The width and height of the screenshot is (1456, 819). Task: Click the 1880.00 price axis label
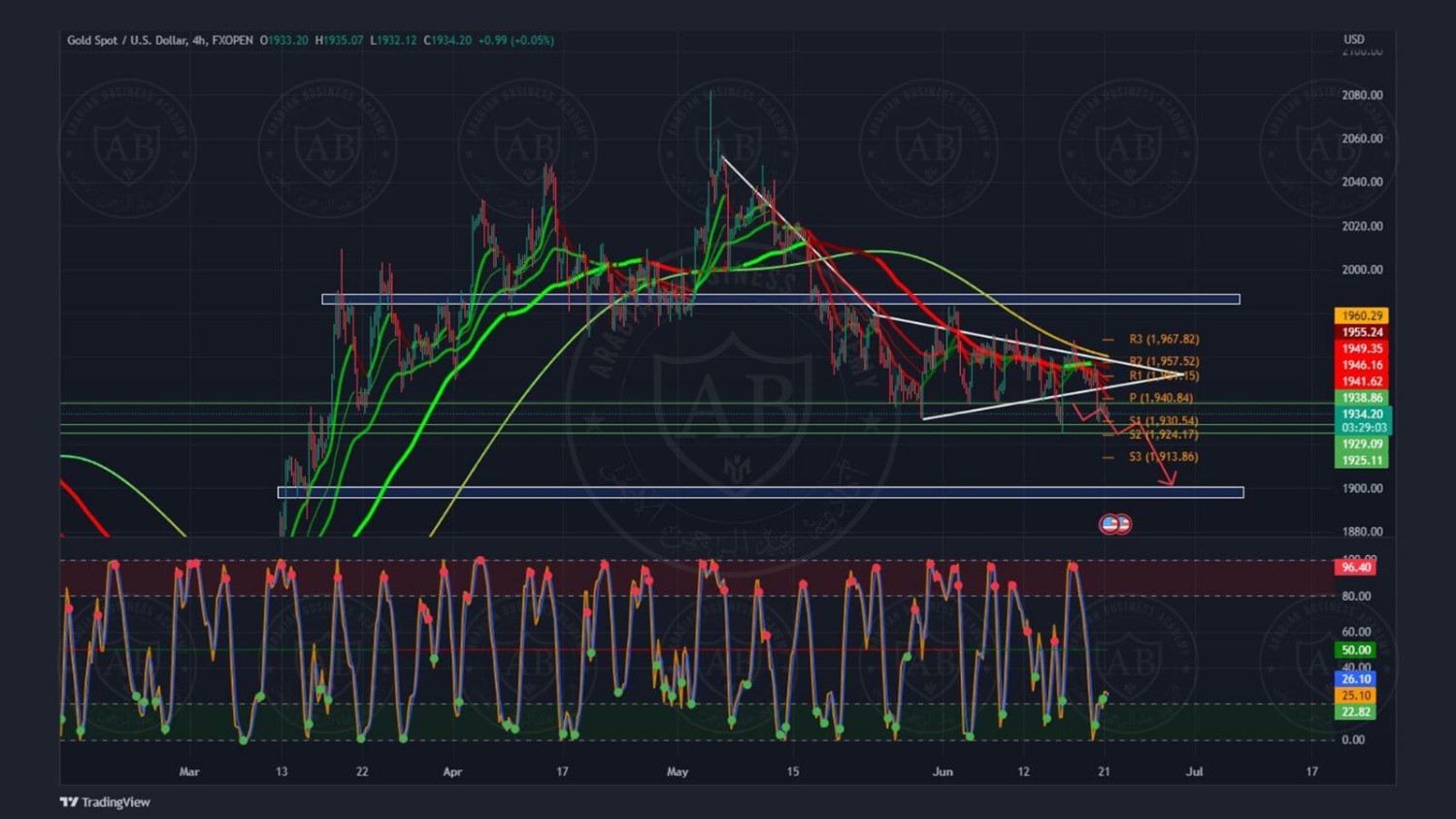1362,532
